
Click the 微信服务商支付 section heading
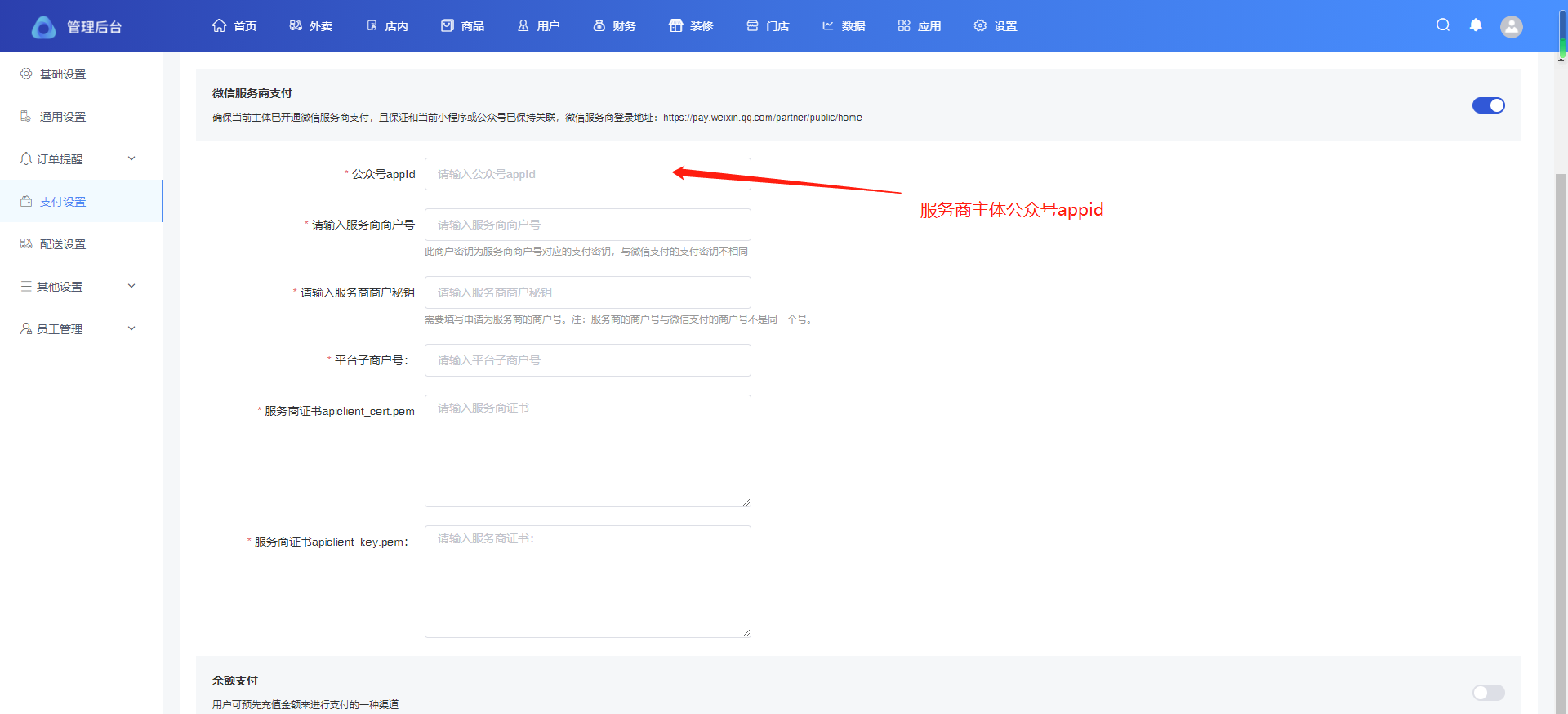pos(252,93)
